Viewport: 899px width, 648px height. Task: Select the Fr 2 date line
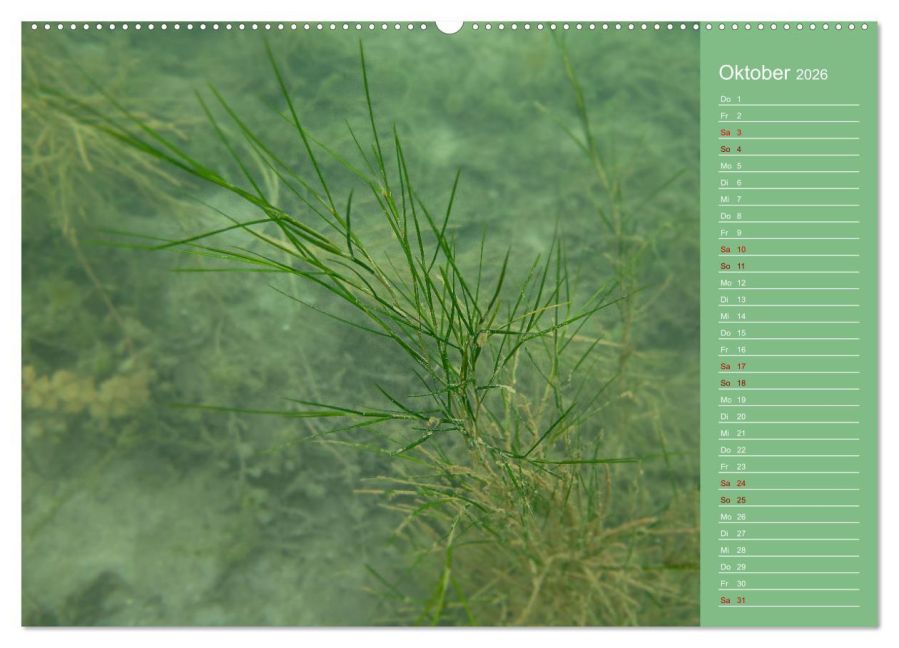pyautogui.click(x=789, y=116)
